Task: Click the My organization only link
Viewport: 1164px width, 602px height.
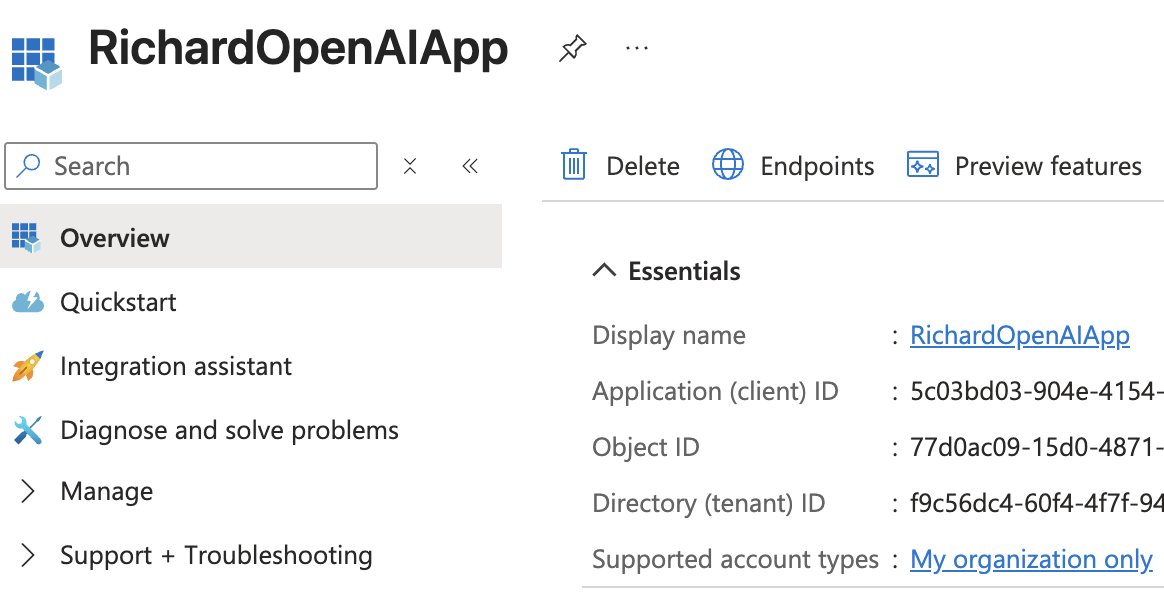Action: (1031, 560)
